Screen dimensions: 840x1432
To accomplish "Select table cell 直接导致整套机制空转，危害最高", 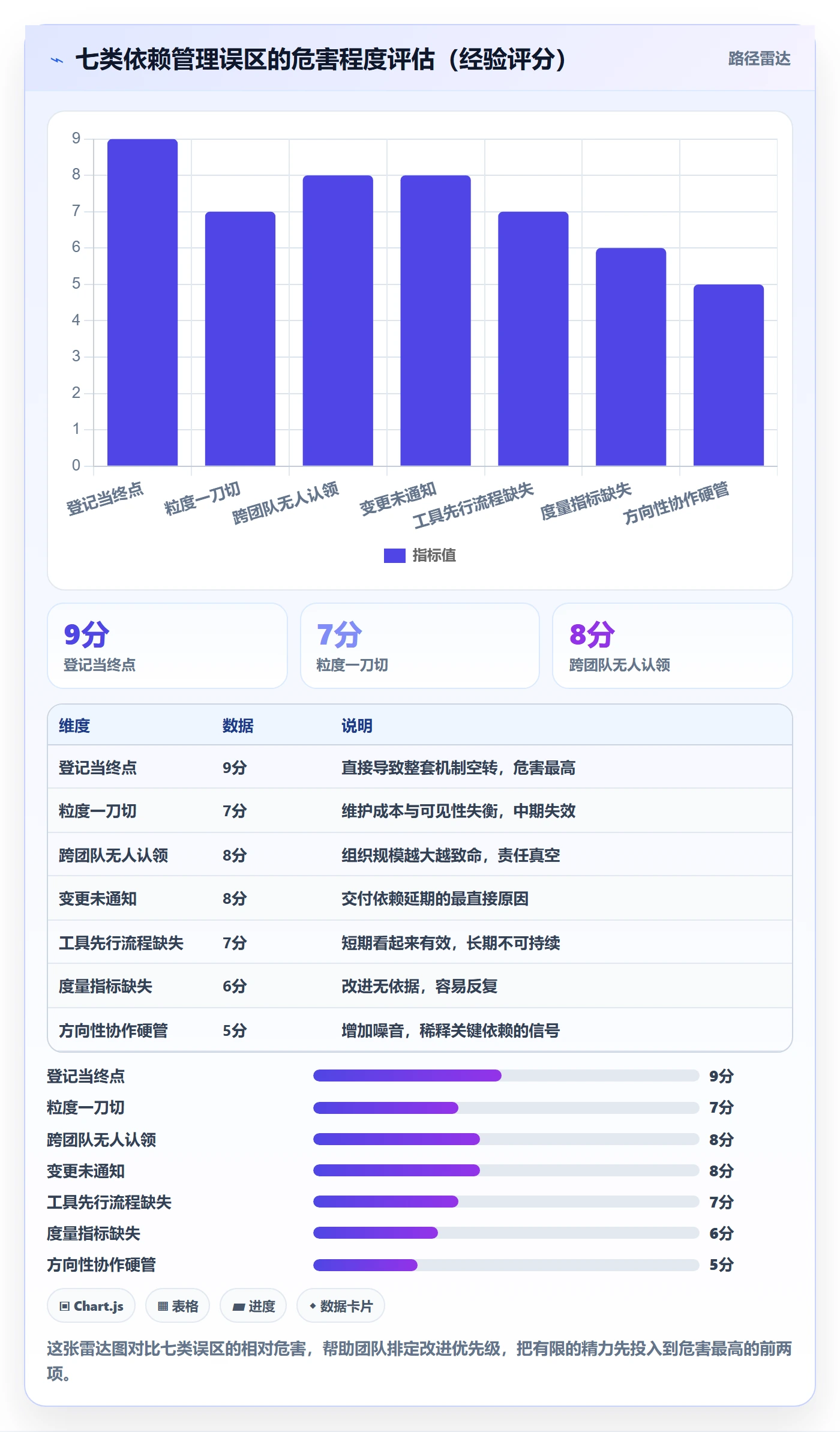I will (458, 768).
